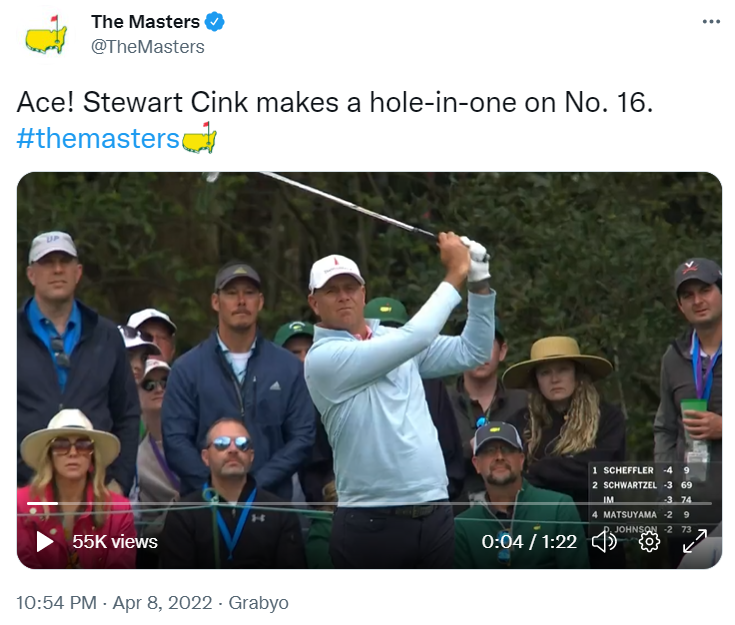Viewport: 735px width, 625px height.
Task: Go to @TheMasters handle
Action: (148, 47)
